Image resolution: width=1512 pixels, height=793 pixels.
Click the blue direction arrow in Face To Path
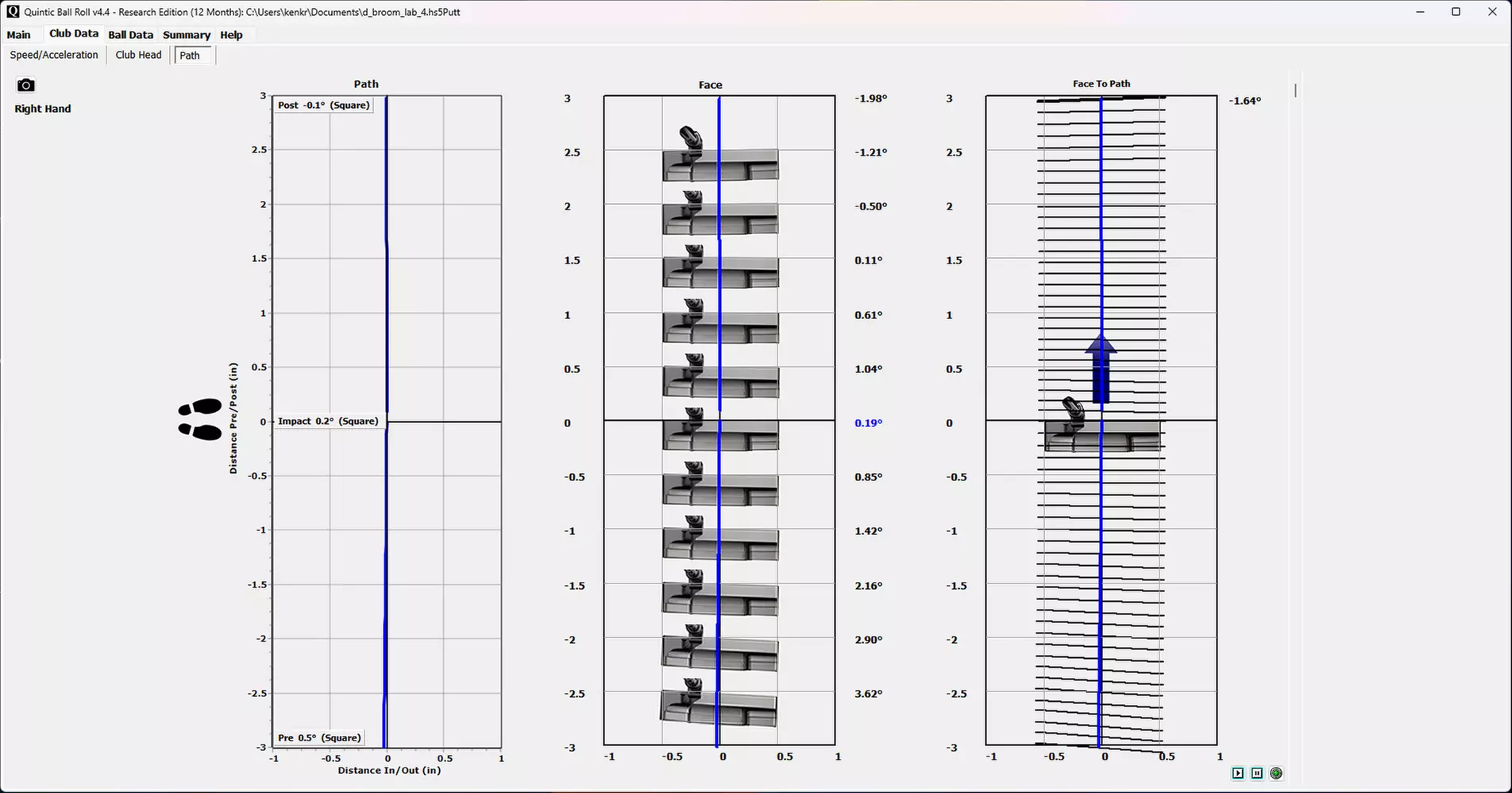click(1101, 369)
